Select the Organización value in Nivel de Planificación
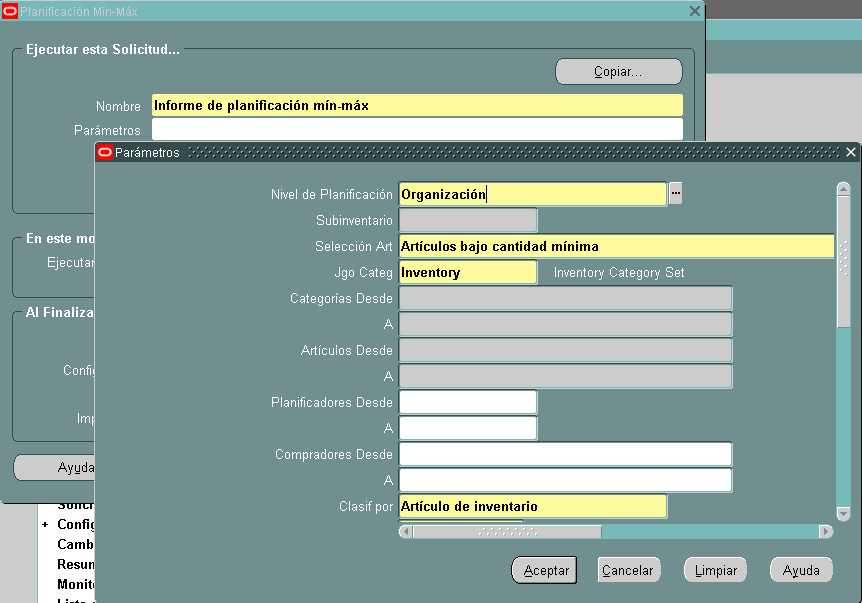The height and width of the screenshot is (603, 862). pos(530,193)
